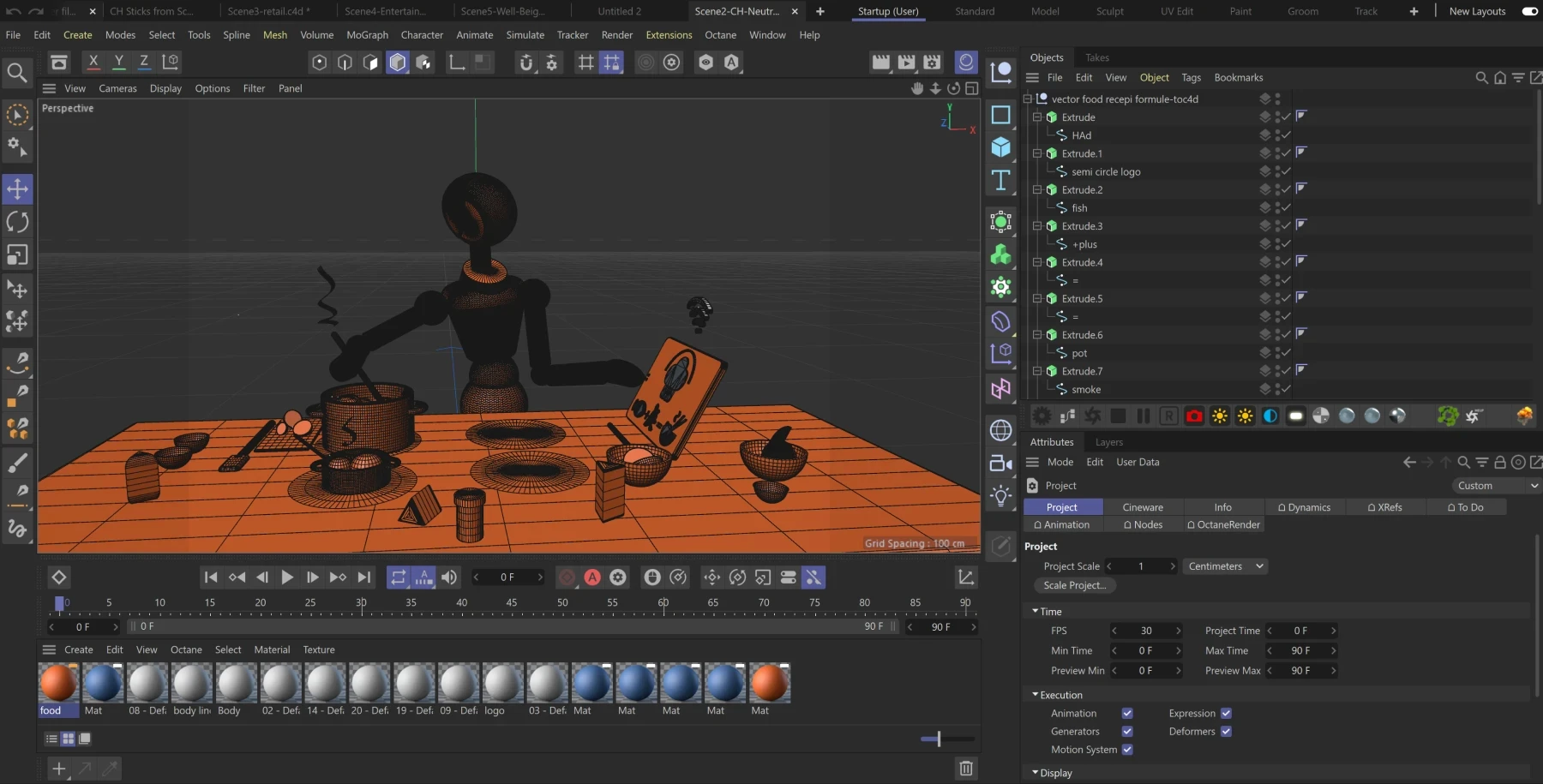
Task: Click the Cube primitive icon
Action: coord(1000,147)
